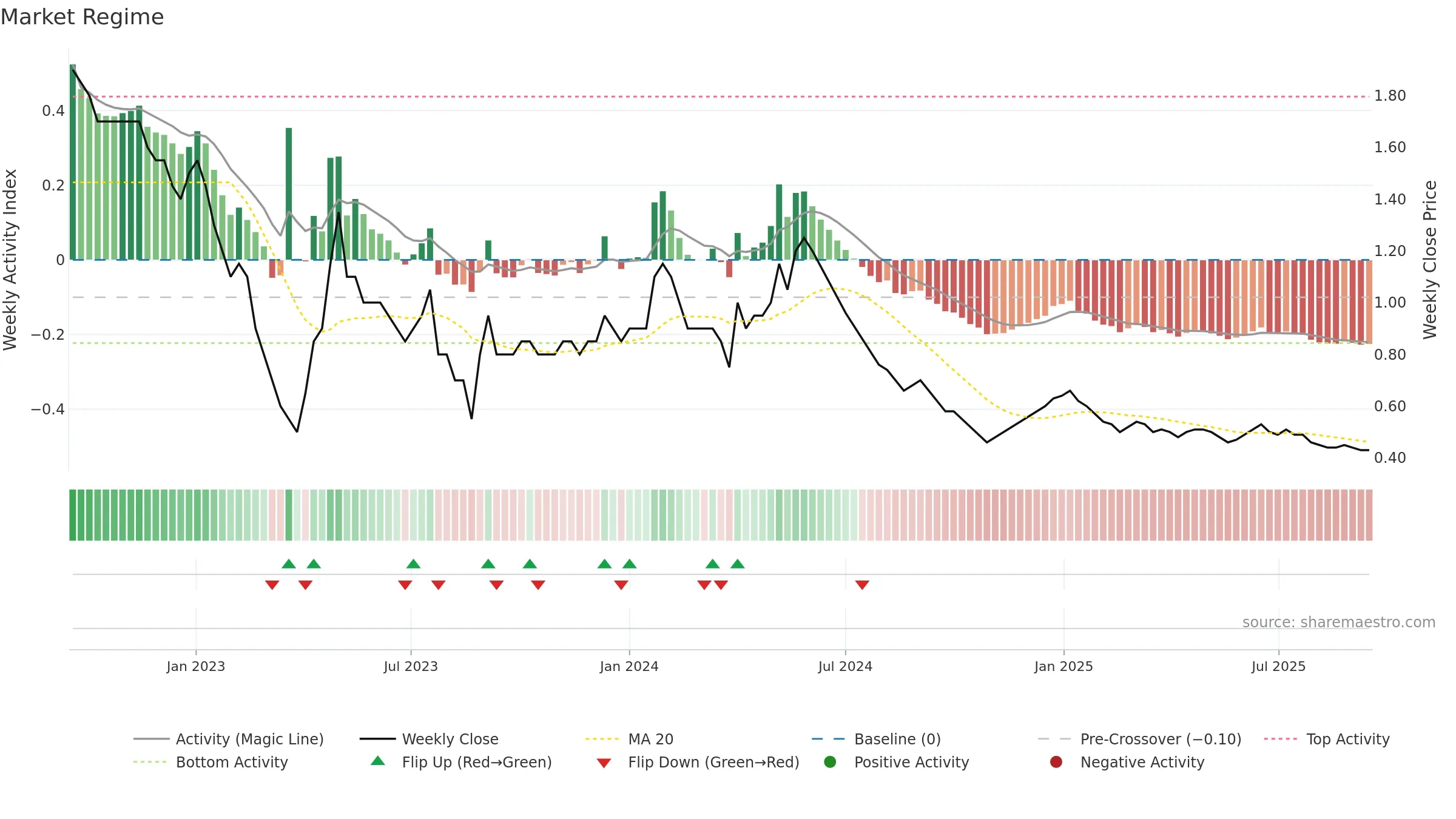The height and width of the screenshot is (819, 1456).
Task: Click the 0.40 right axis tick label
Action: coord(1390,458)
